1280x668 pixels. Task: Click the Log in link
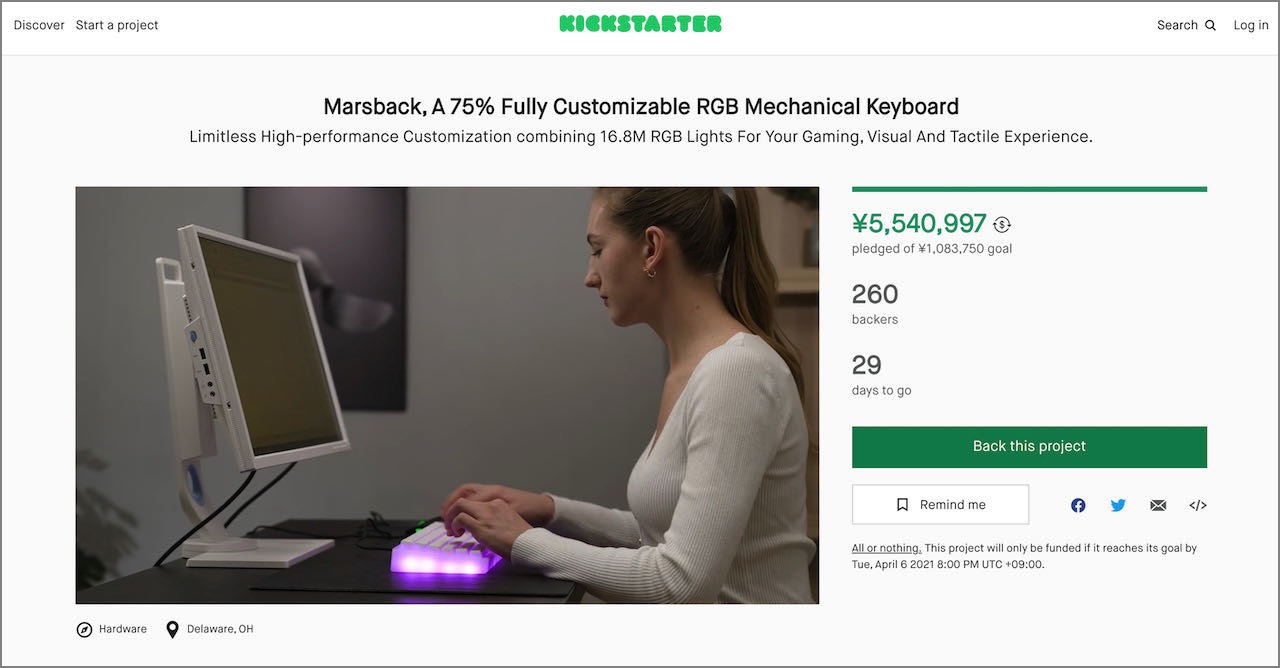click(x=1251, y=25)
